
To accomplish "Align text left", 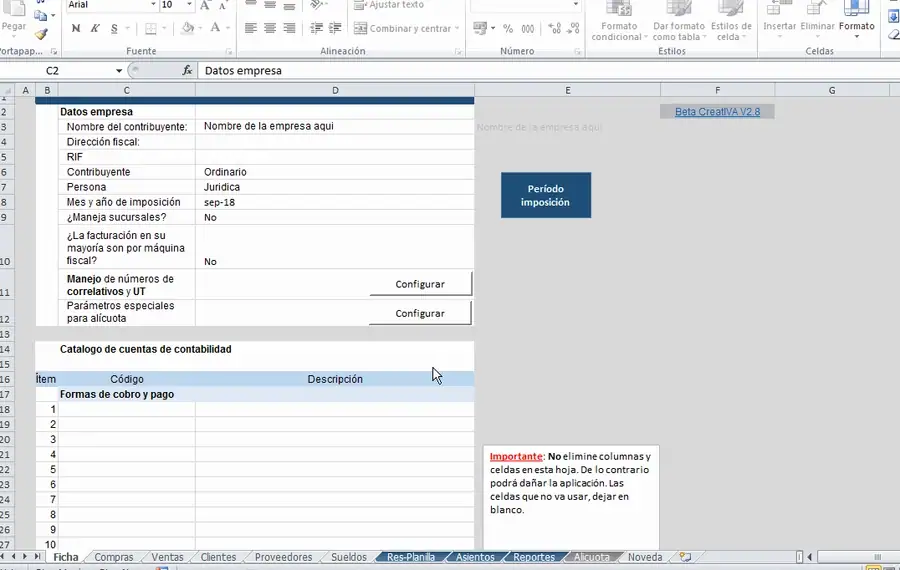I will [x=251, y=28].
